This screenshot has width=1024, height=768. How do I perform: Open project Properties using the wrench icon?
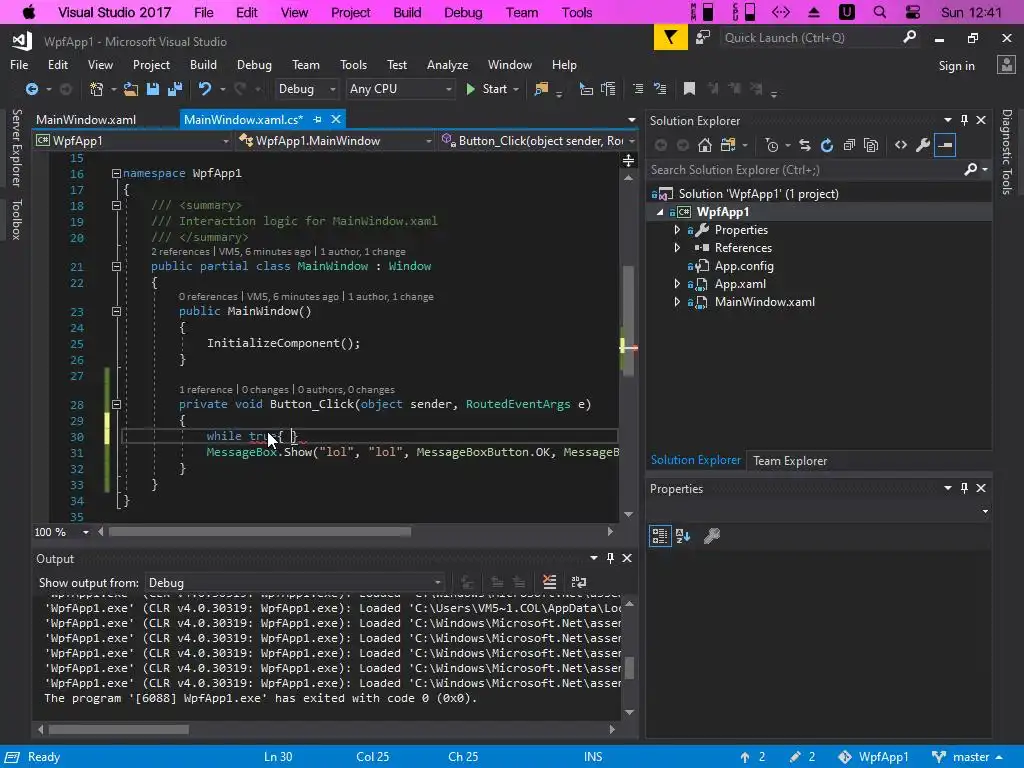[923, 145]
